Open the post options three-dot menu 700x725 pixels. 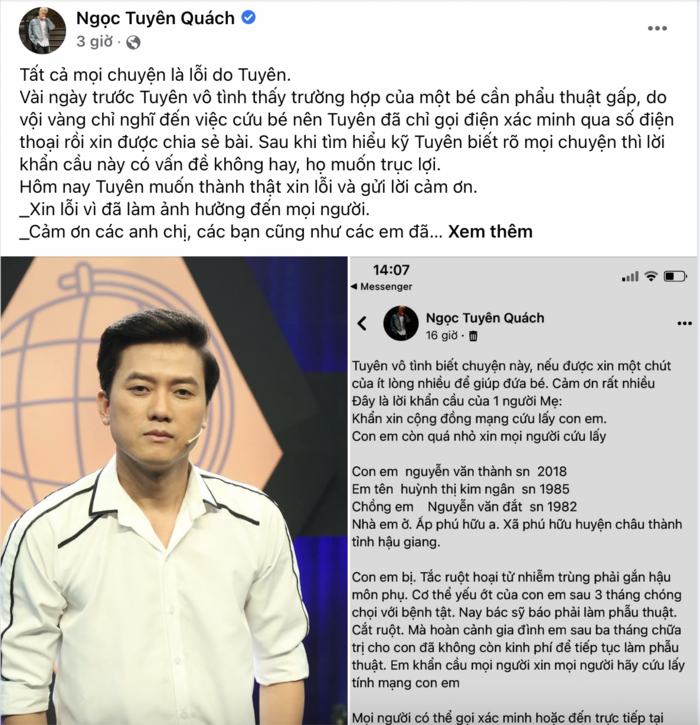coord(657,29)
